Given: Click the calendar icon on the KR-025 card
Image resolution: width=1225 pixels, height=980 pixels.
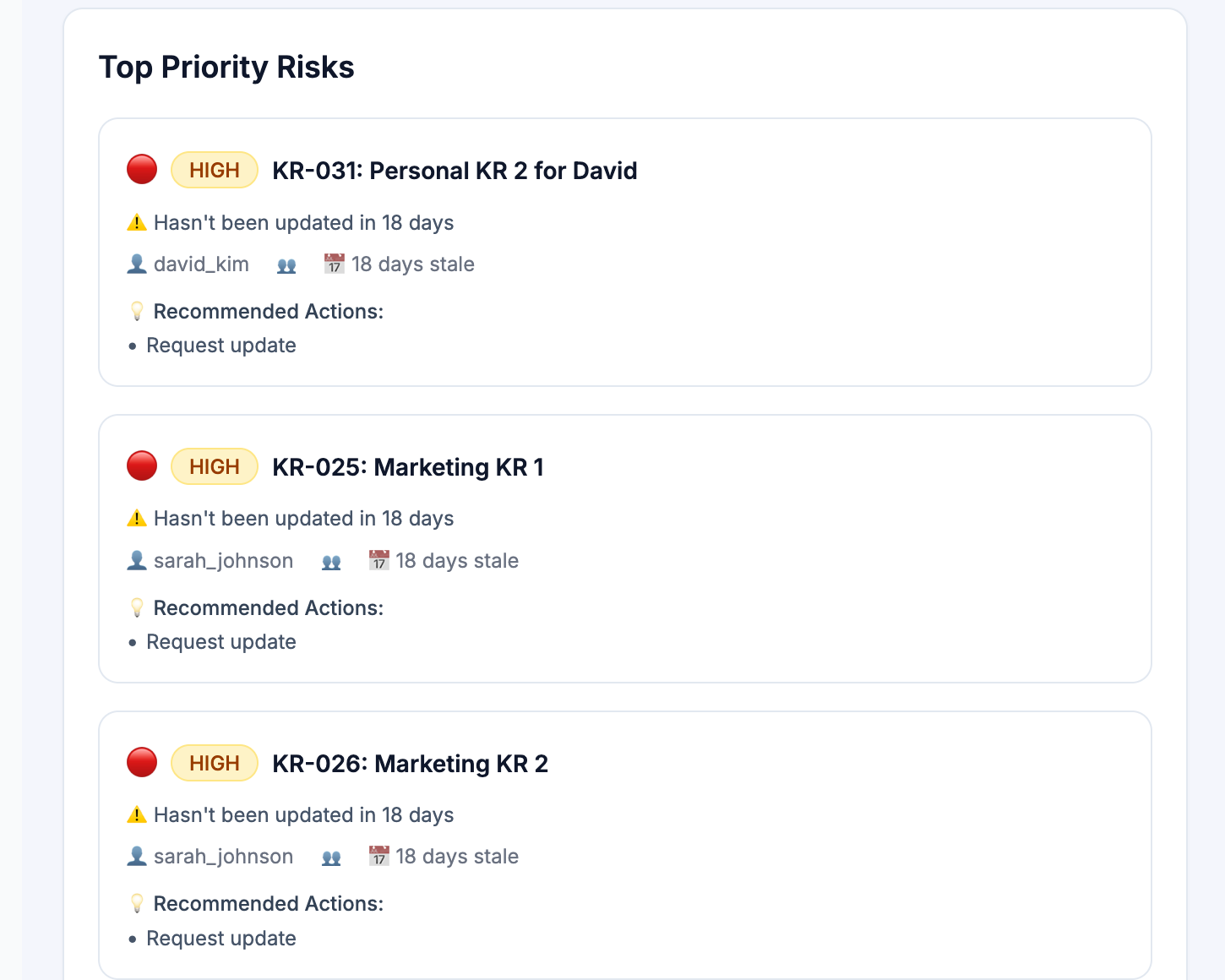Looking at the screenshot, I should click(x=379, y=560).
